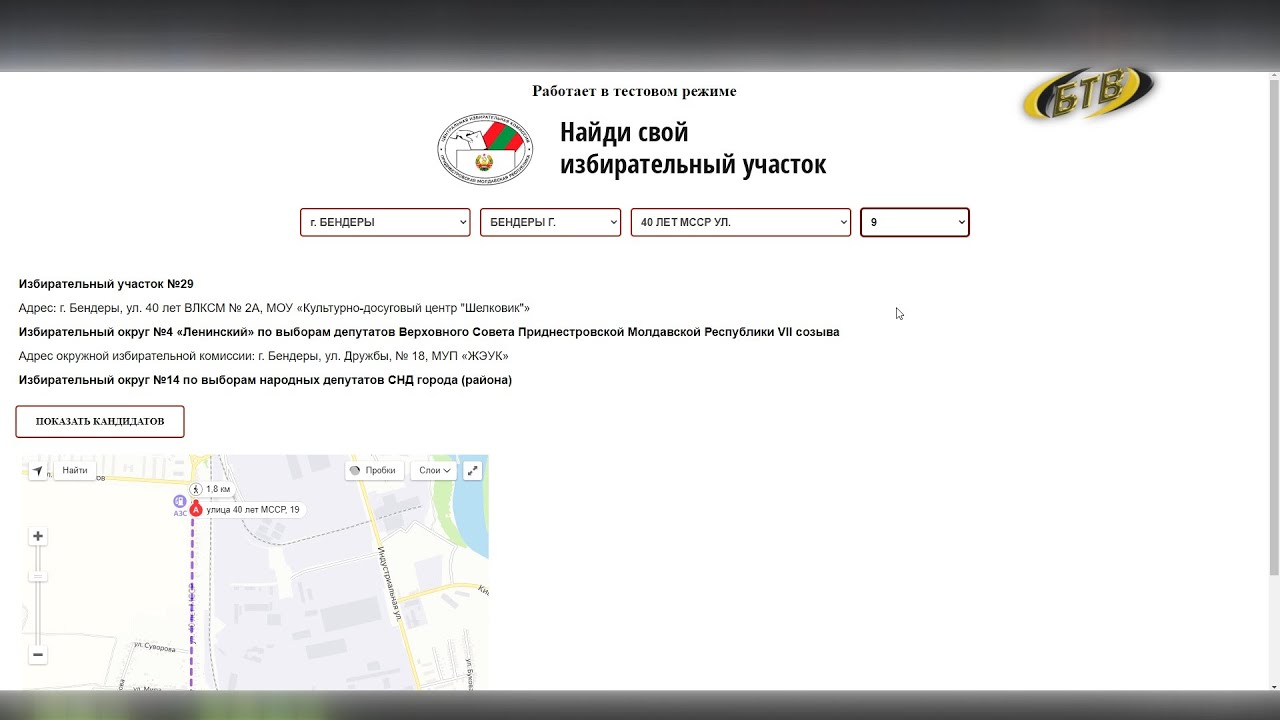Screen dimensions: 1280x720
Task: Zoom out the map with minus button
Action: pos(38,655)
